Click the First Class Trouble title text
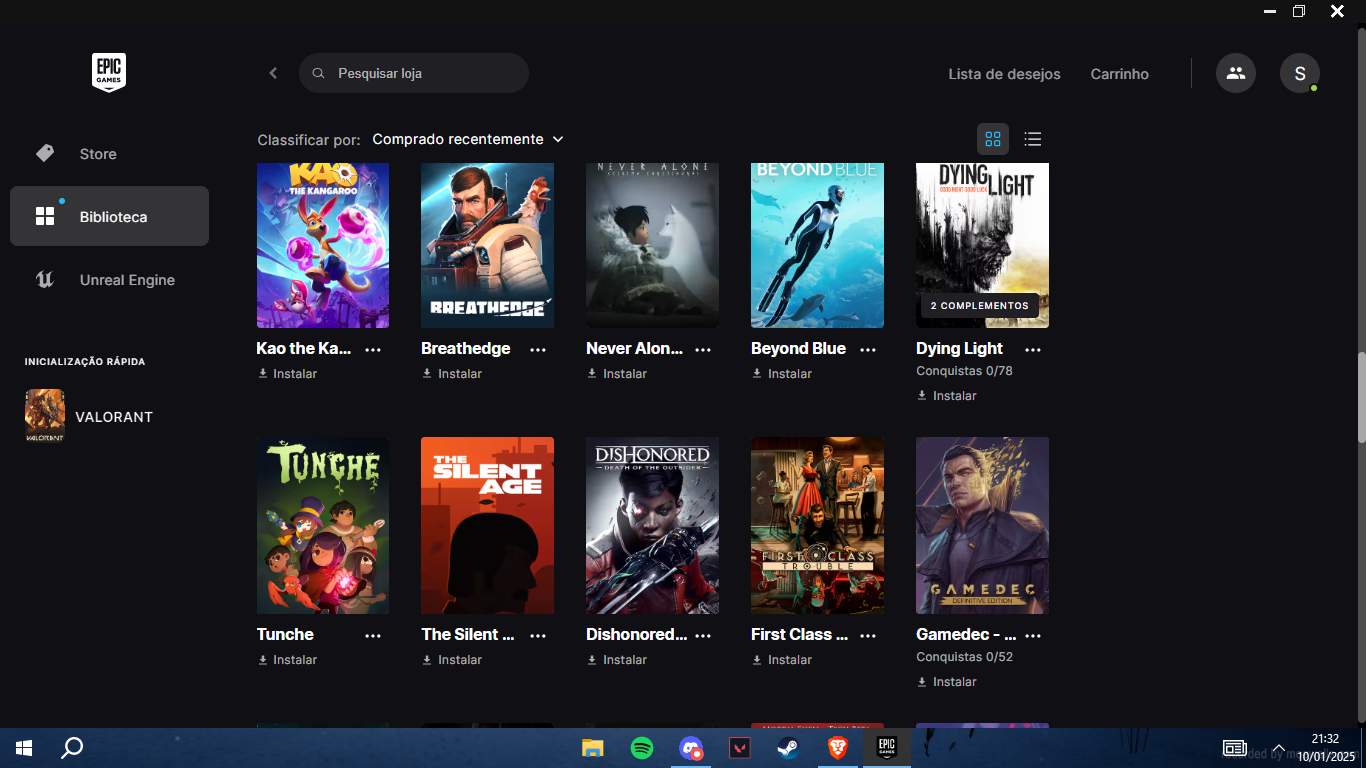This screenshot has height=768, width=1366. [799, 634]
